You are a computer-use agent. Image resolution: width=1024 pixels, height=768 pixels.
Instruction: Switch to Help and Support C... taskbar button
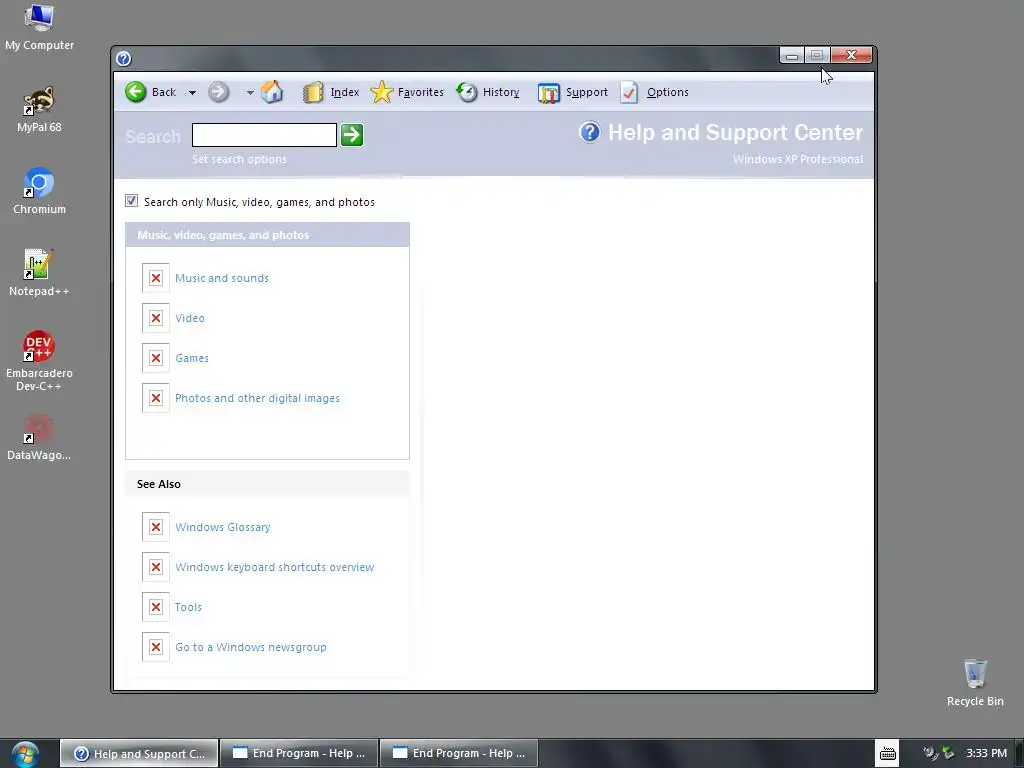tap(139, 754)
